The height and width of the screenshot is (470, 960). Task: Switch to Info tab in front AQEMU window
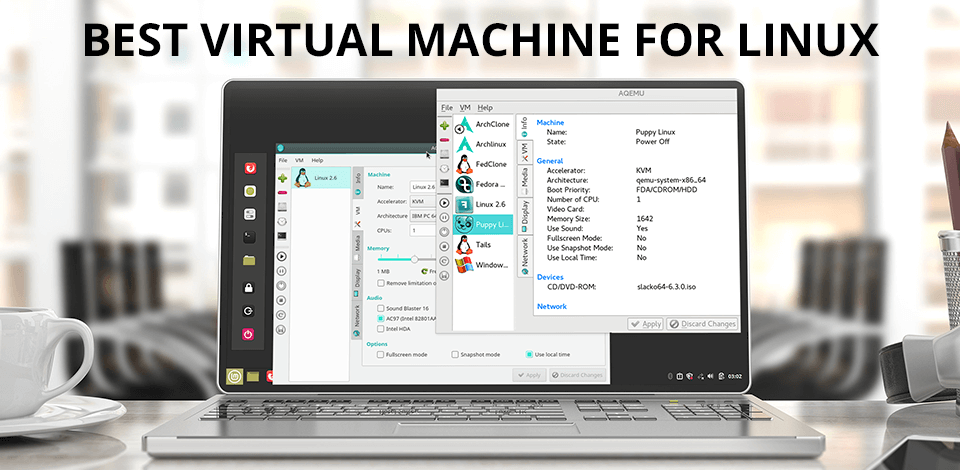pos(524,127)
